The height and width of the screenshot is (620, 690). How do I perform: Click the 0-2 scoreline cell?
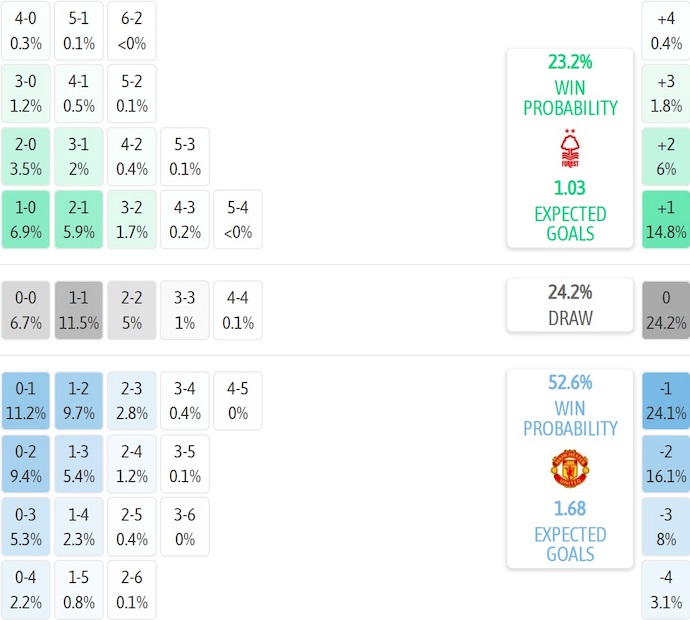[26, 463]
